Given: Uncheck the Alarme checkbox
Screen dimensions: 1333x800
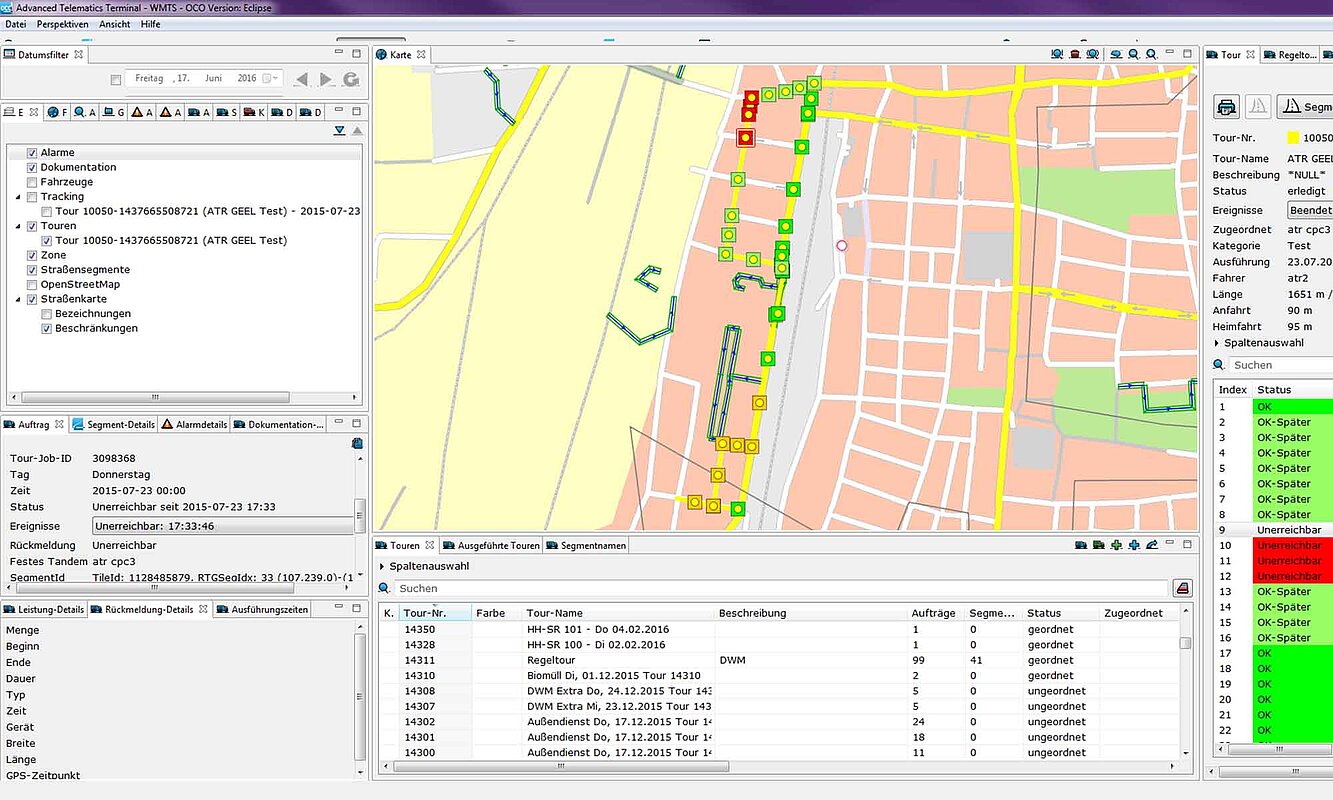Looking at the screenshot, I should (32, 152).
